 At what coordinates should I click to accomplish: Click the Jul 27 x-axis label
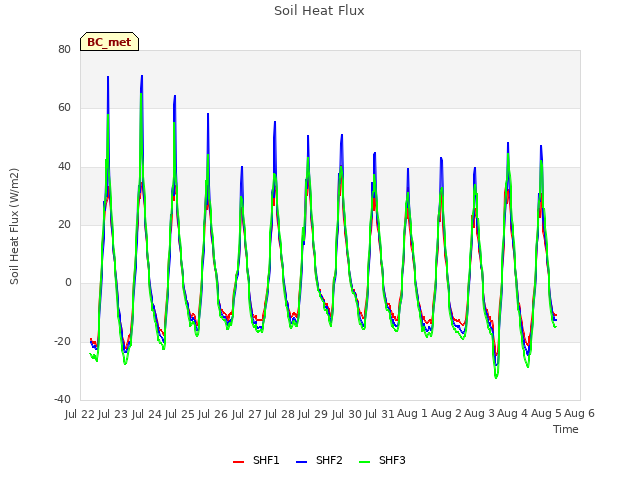pos(247,414)
